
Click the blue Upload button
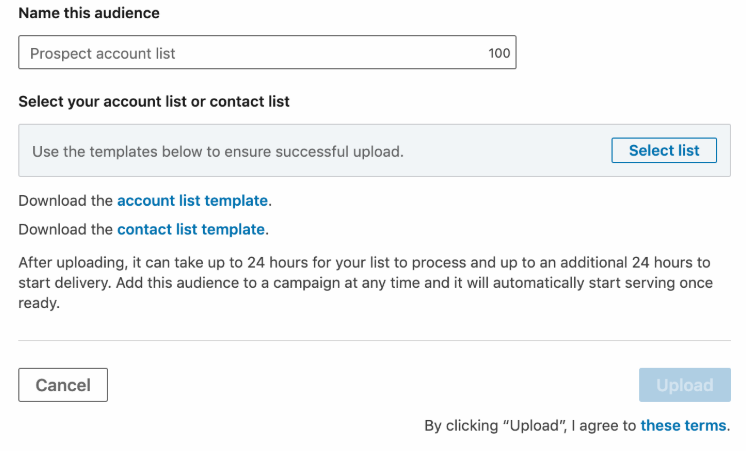pos(684,385)
